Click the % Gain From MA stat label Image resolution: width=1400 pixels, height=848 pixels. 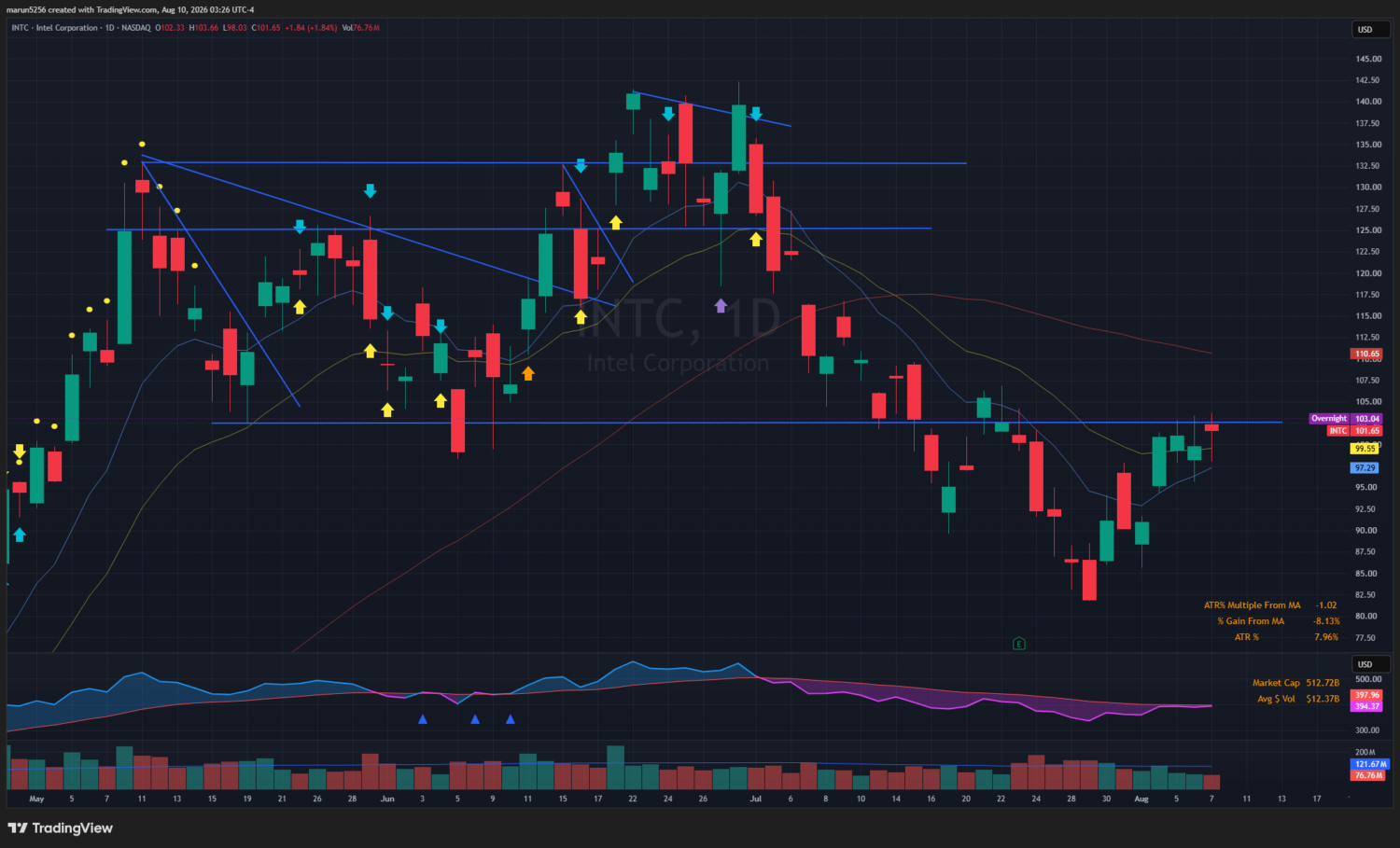tap(1251, 621)
